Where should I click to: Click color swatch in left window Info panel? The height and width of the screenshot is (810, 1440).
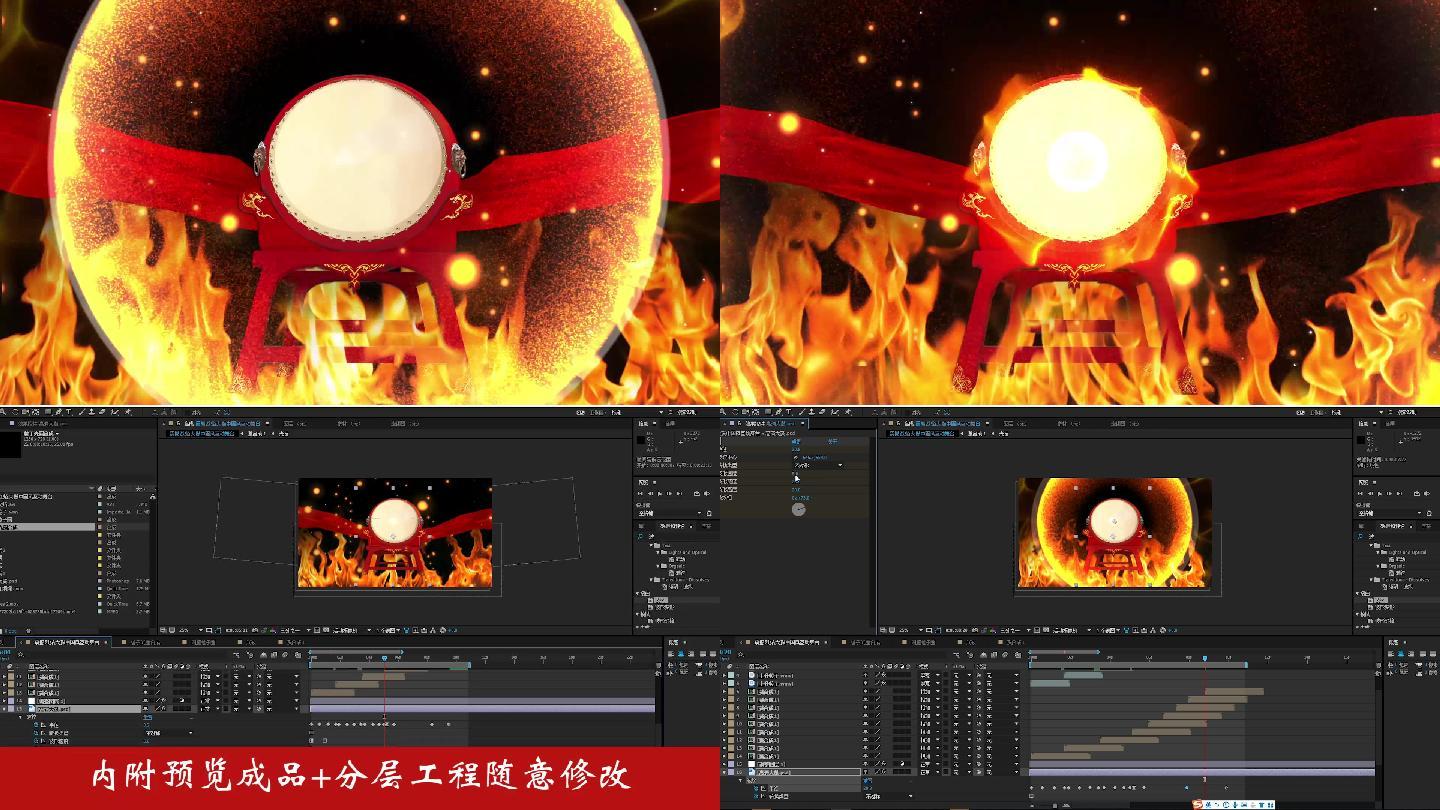pos(641,440)
